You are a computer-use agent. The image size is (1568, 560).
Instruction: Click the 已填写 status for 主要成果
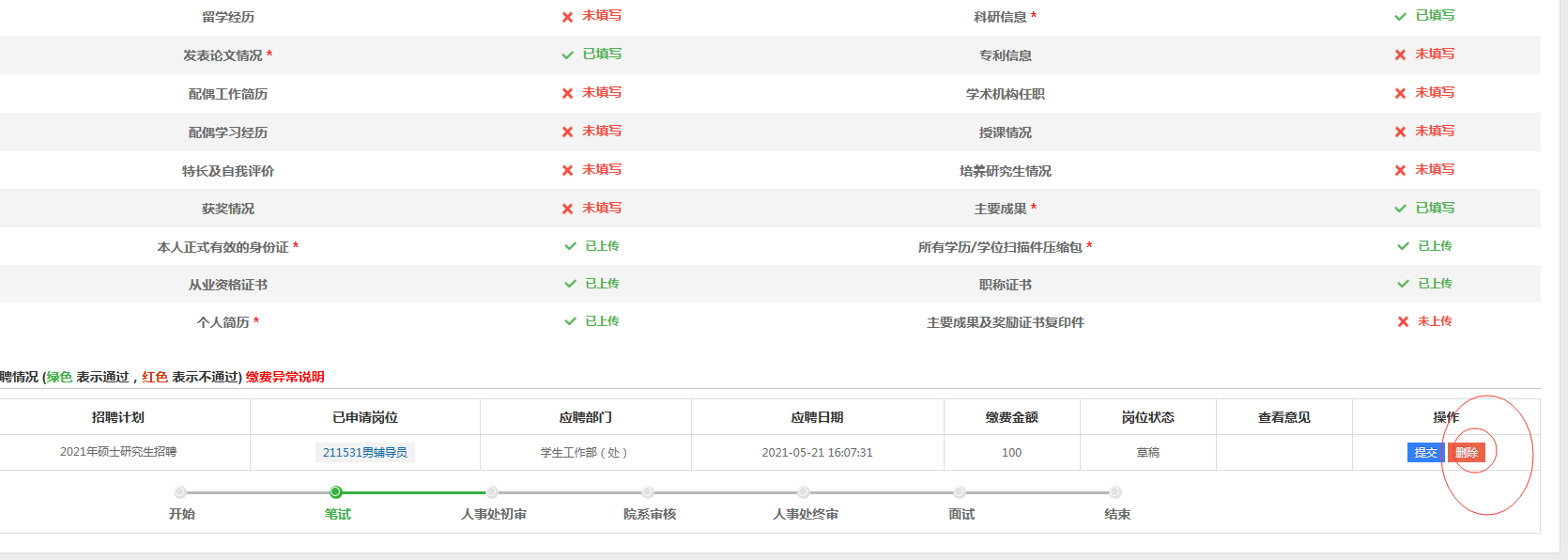(1435, 209)
